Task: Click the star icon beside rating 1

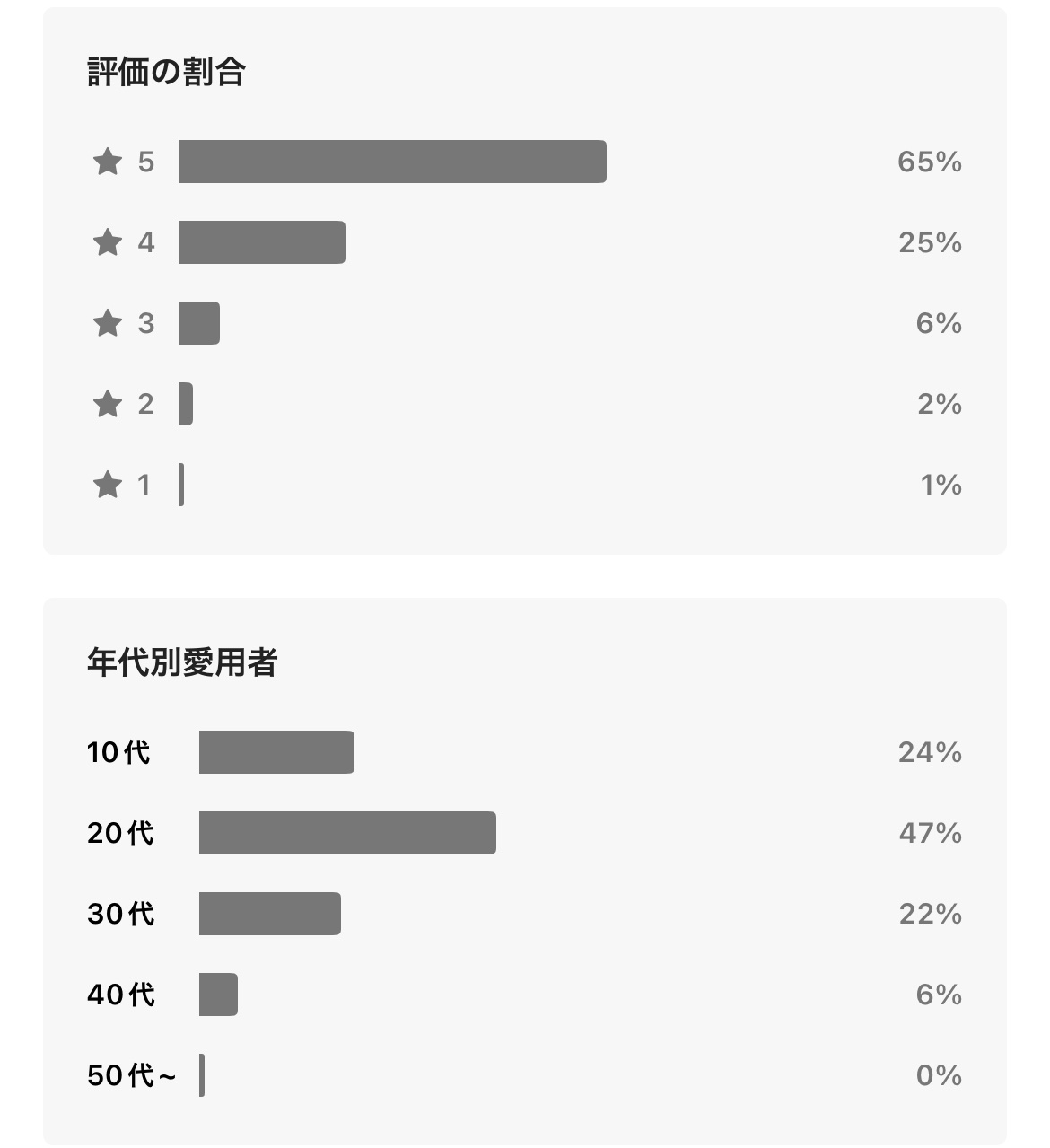Action: pyautogui.click(x=108, y=485)
